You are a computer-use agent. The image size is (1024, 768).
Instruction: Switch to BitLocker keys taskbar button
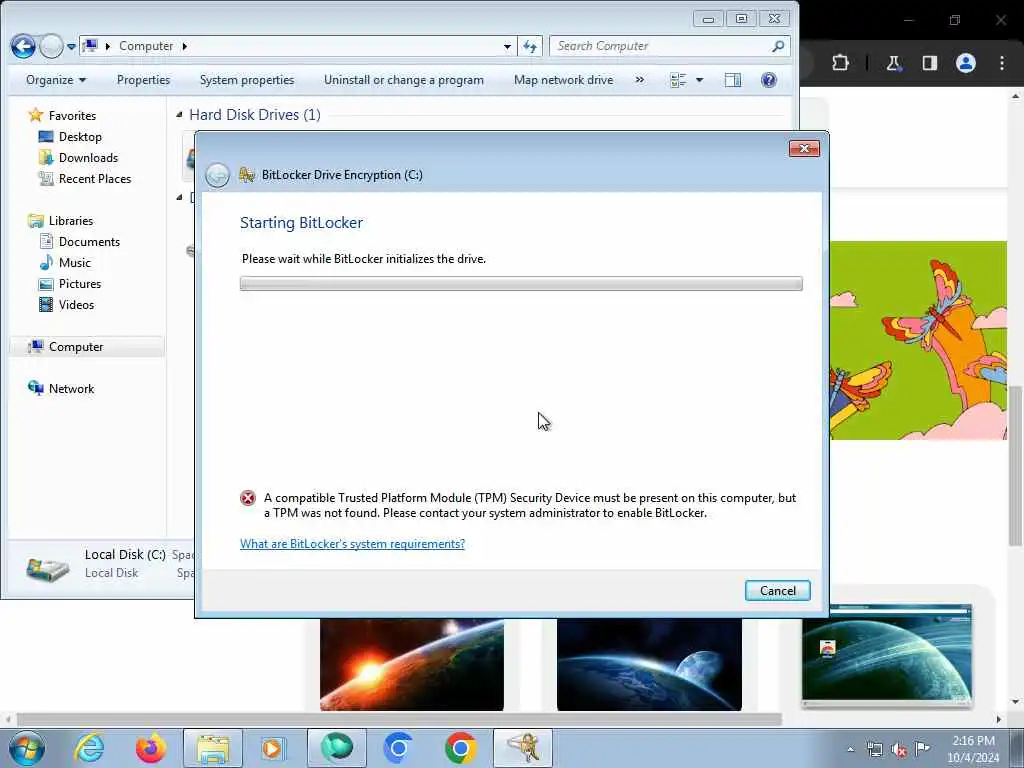point(523,748)
